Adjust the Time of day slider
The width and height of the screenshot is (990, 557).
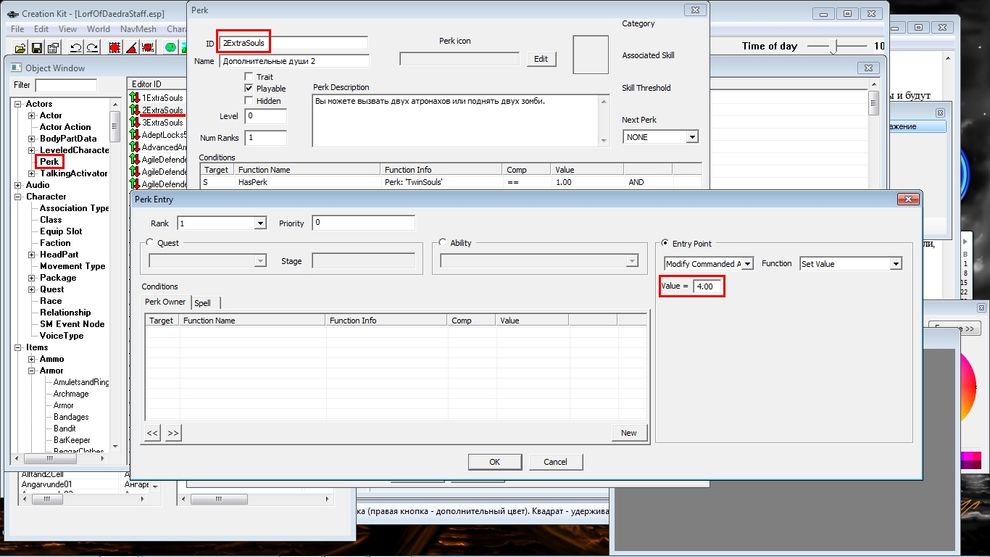[836, 46]
